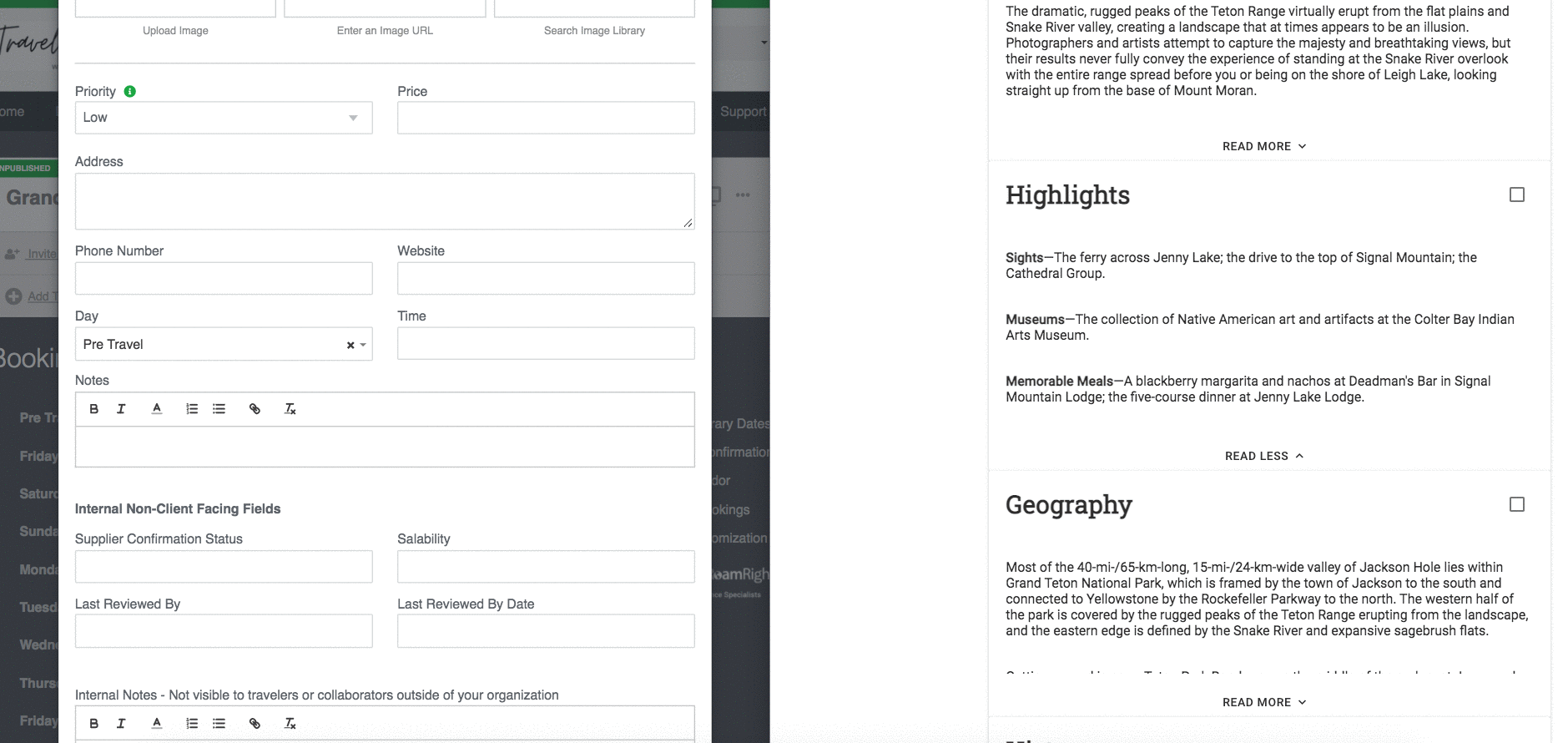Image resolution: width=1568 pixels, height=743 pixels.
Task: Open the Day dropdown arrow
Action: point(363,345)
